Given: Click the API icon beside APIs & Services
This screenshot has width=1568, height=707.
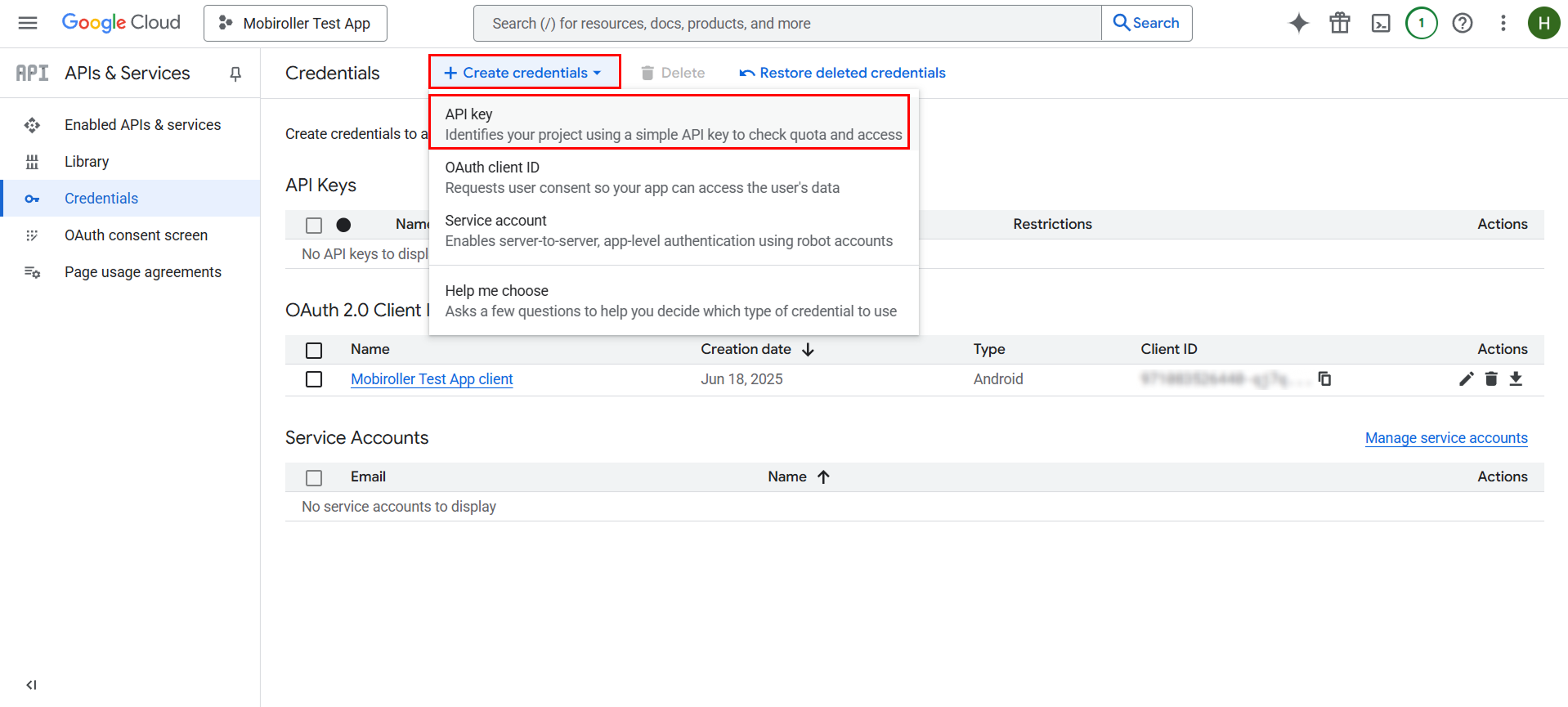Looking at the screenshot, I should click(x=33, y=74).
